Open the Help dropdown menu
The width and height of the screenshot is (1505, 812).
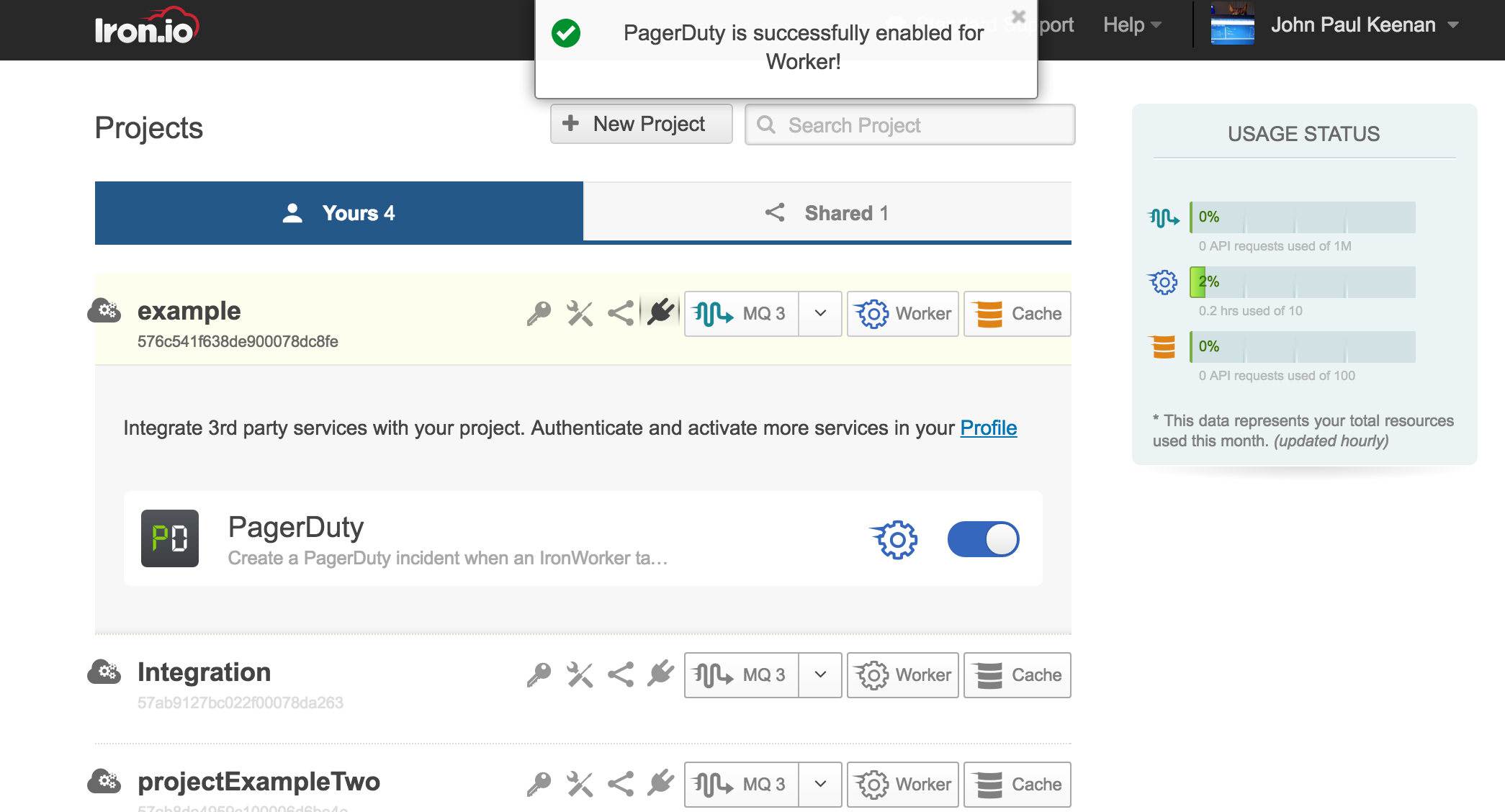click(1132, 25)
